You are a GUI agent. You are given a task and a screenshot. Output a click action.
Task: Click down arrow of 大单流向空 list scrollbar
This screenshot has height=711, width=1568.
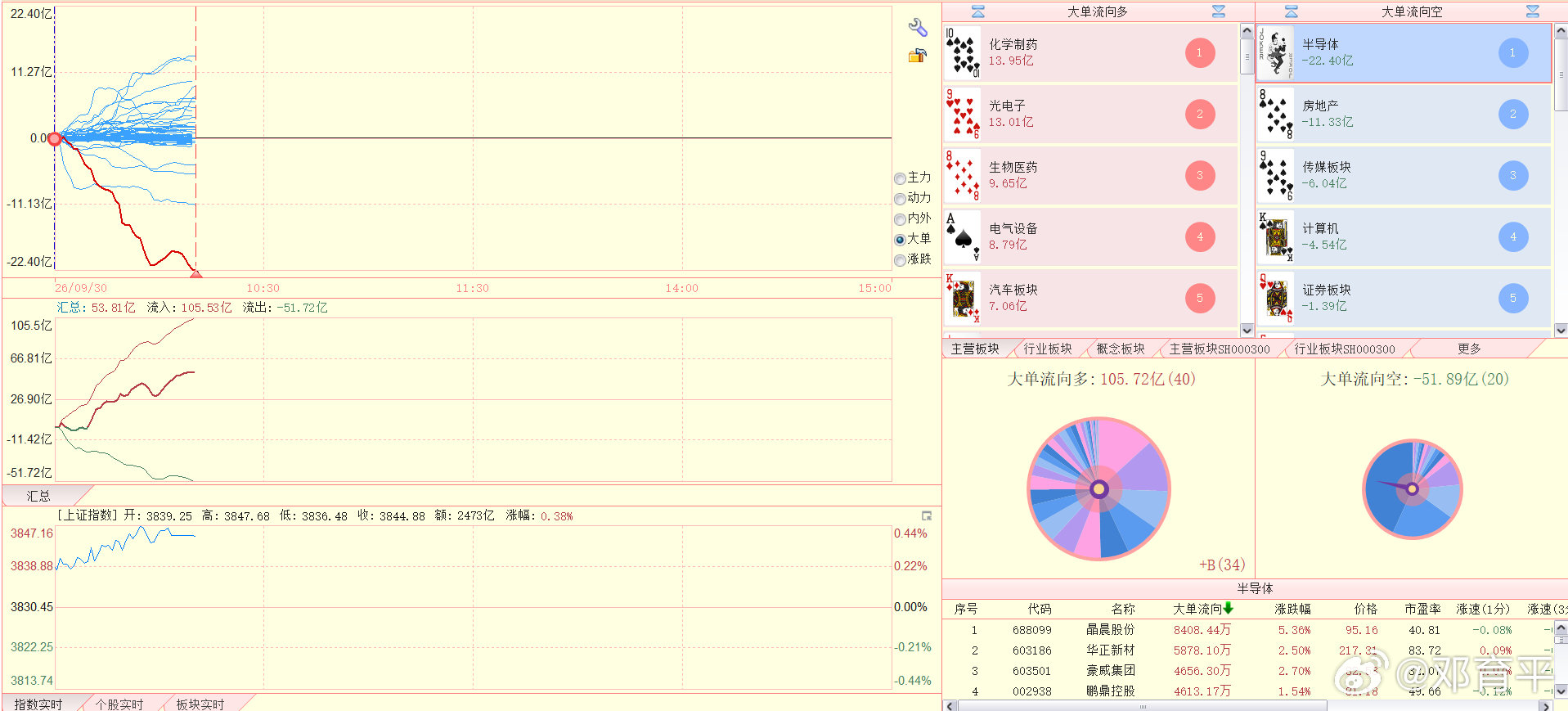[1561, 330]
